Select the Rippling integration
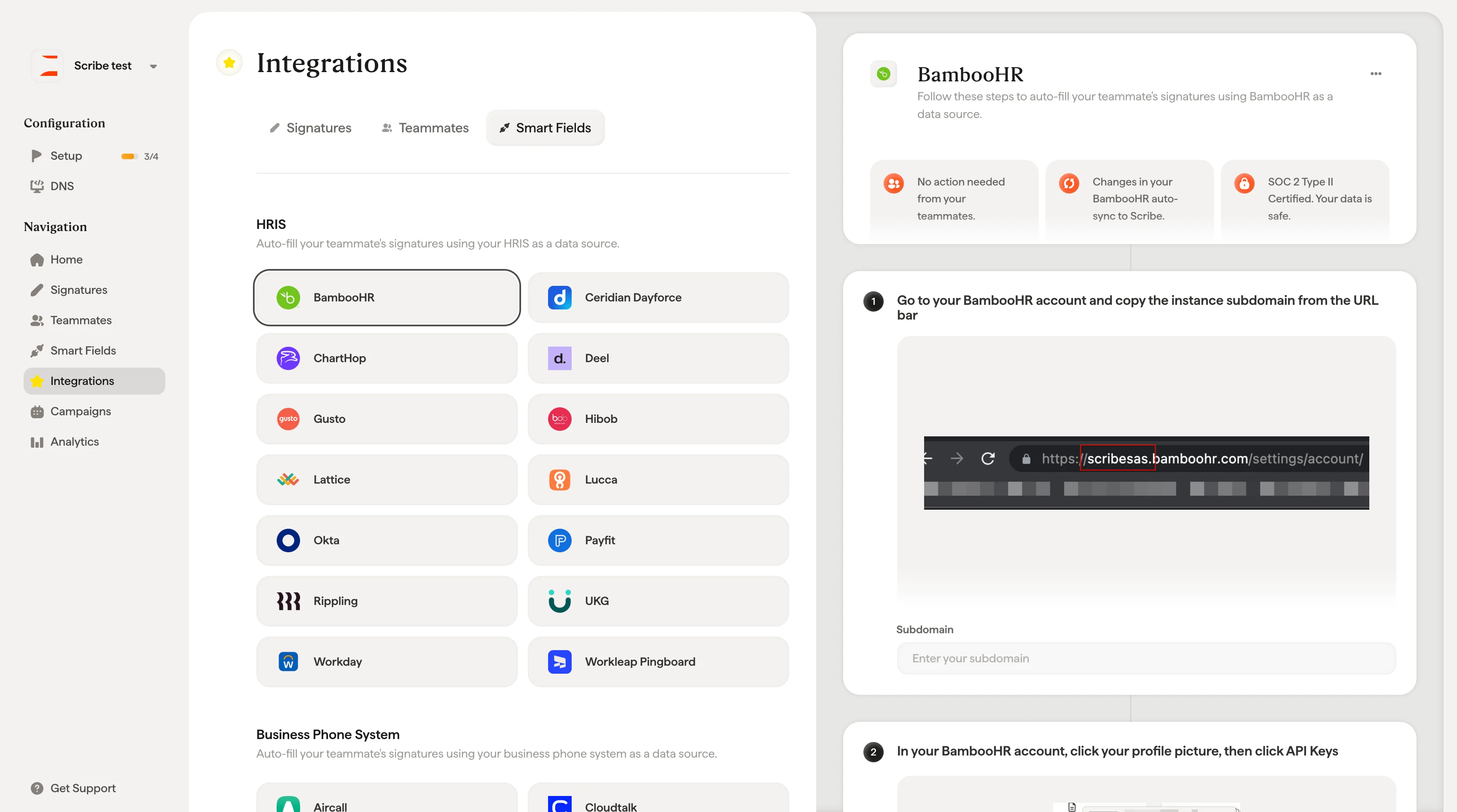The image size is (1457, 812). coord(387,601)
